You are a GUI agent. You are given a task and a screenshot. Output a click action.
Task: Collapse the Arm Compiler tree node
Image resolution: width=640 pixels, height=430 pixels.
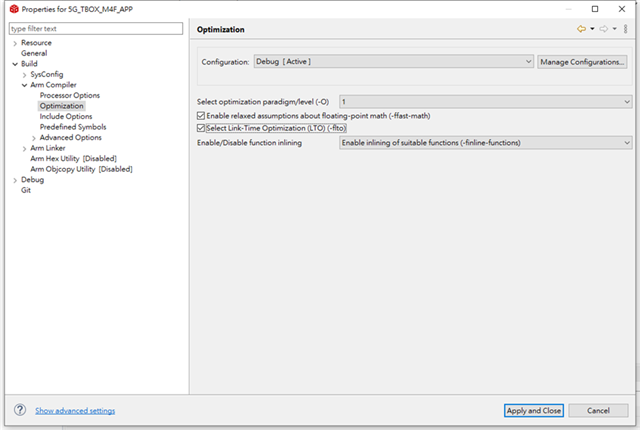click(24, 85)
